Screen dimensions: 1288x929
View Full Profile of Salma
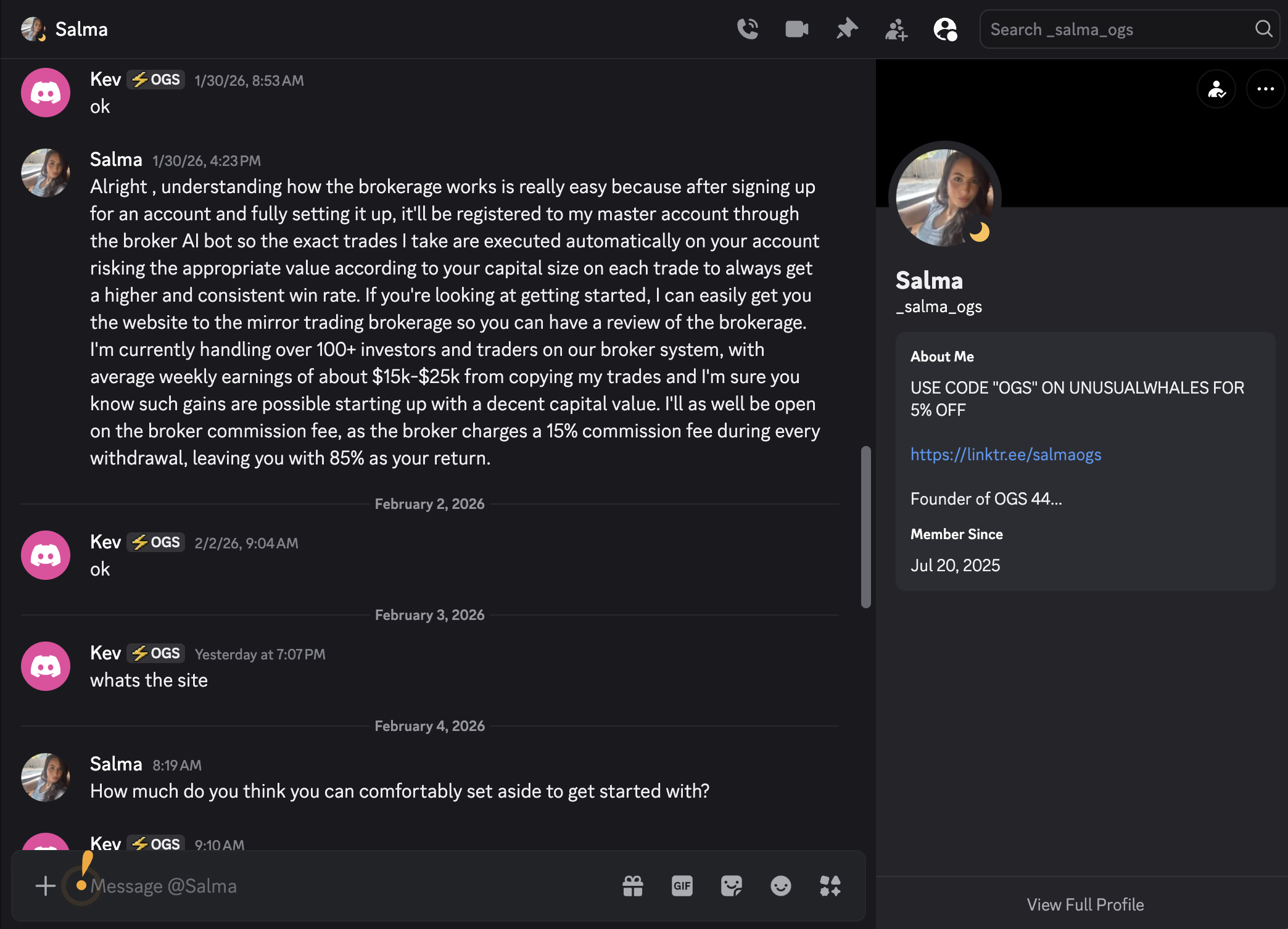tap(1085, 904)
